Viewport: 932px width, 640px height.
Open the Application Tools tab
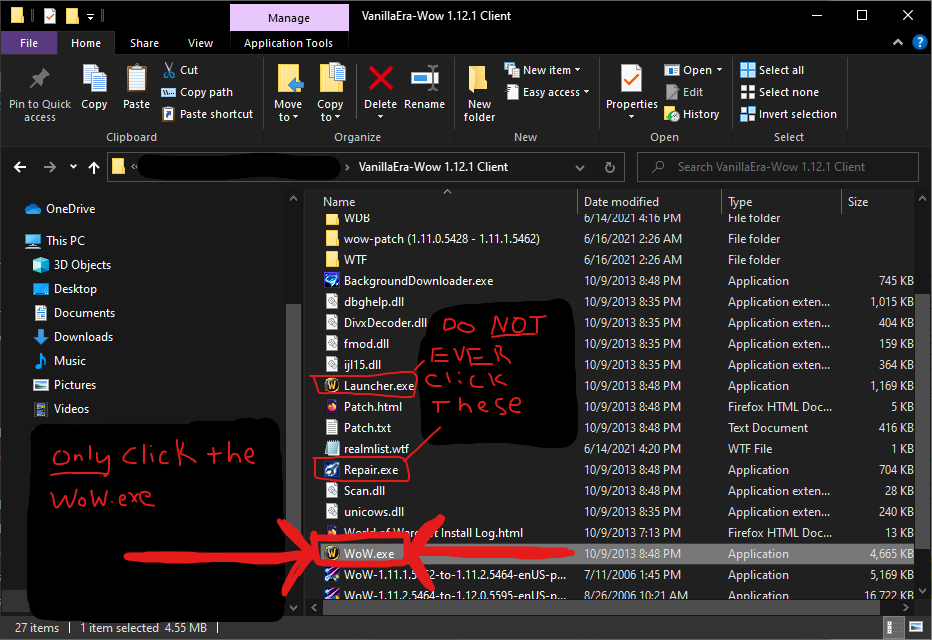pyautogui.click(x=288, y=43)
